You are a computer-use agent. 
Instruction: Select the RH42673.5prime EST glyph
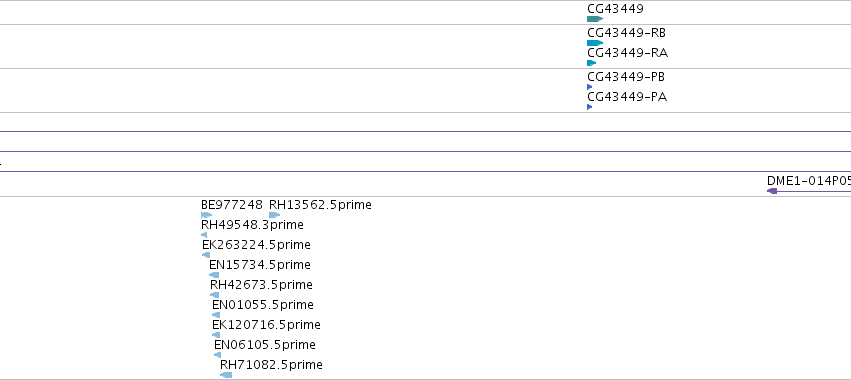pos(214,295)
